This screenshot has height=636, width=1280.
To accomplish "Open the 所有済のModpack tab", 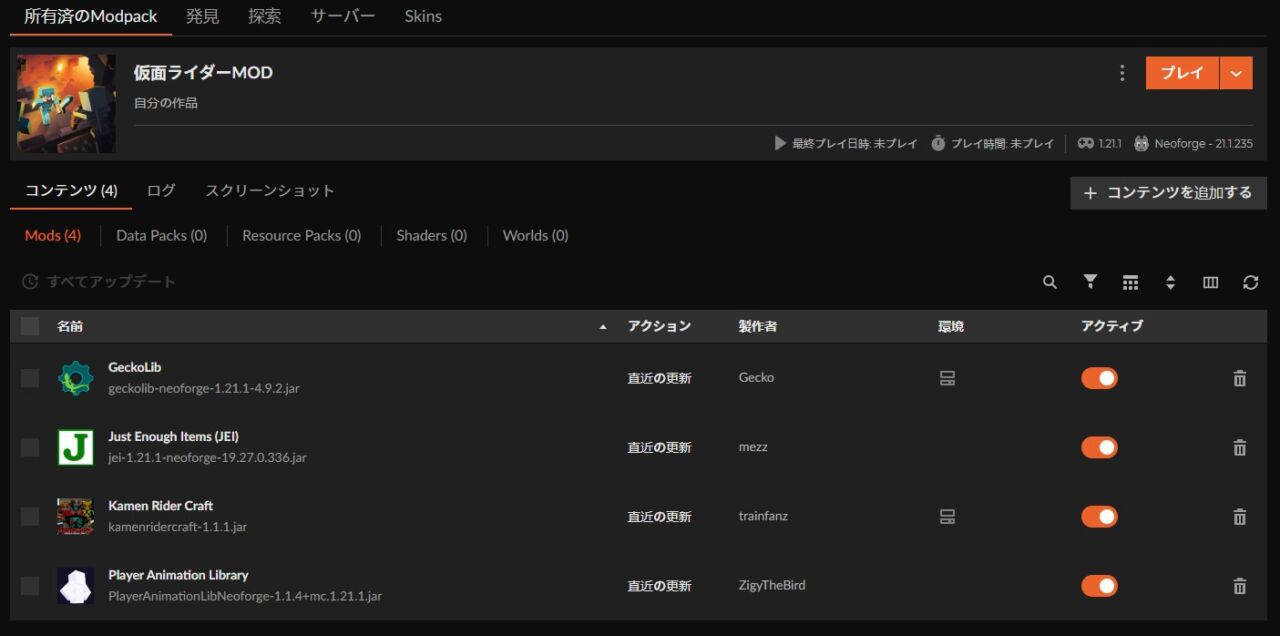I will (91, 16).
